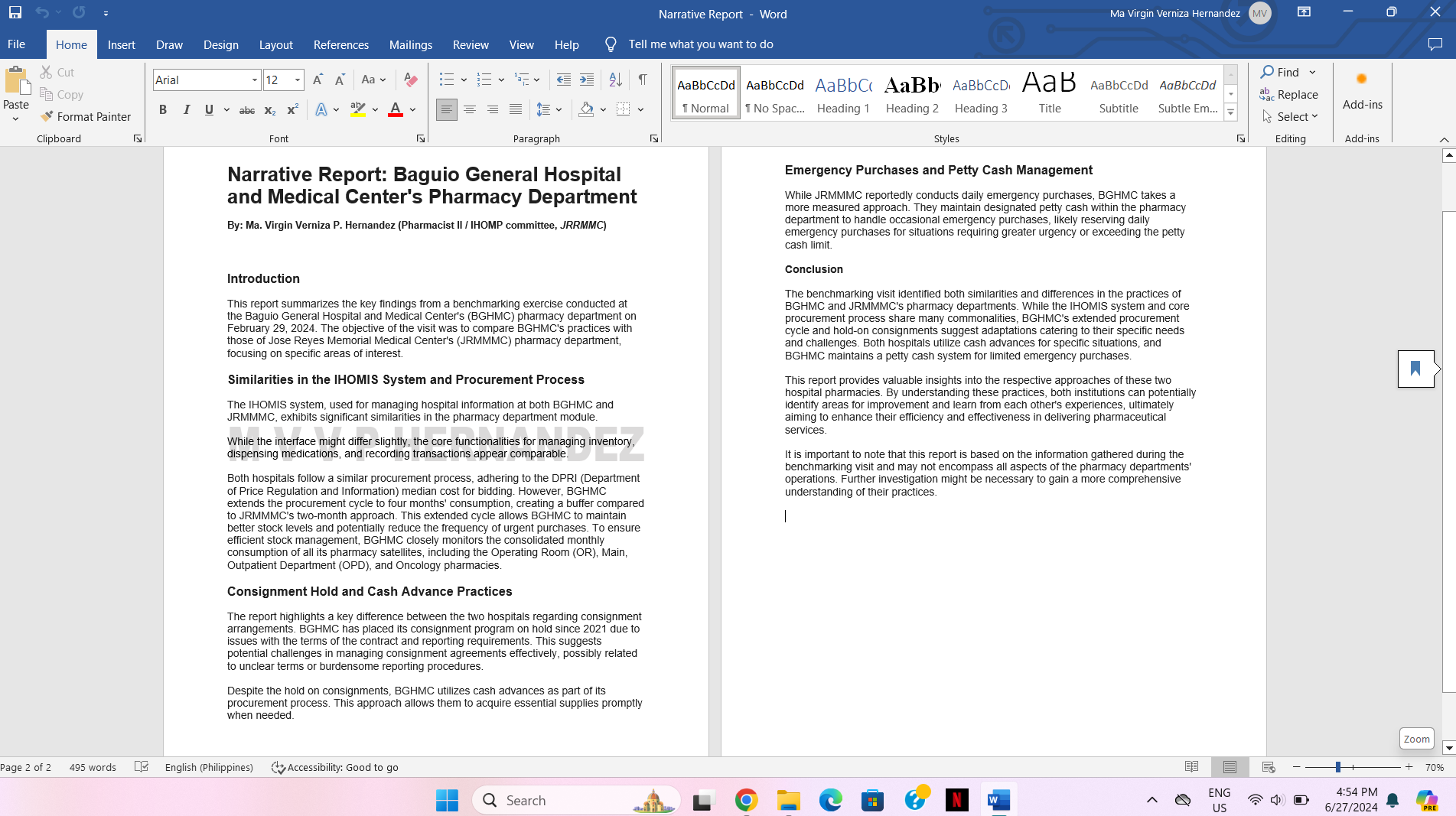
Task: Launch Google Chrome from taskbar
Action: click(746, 800)
